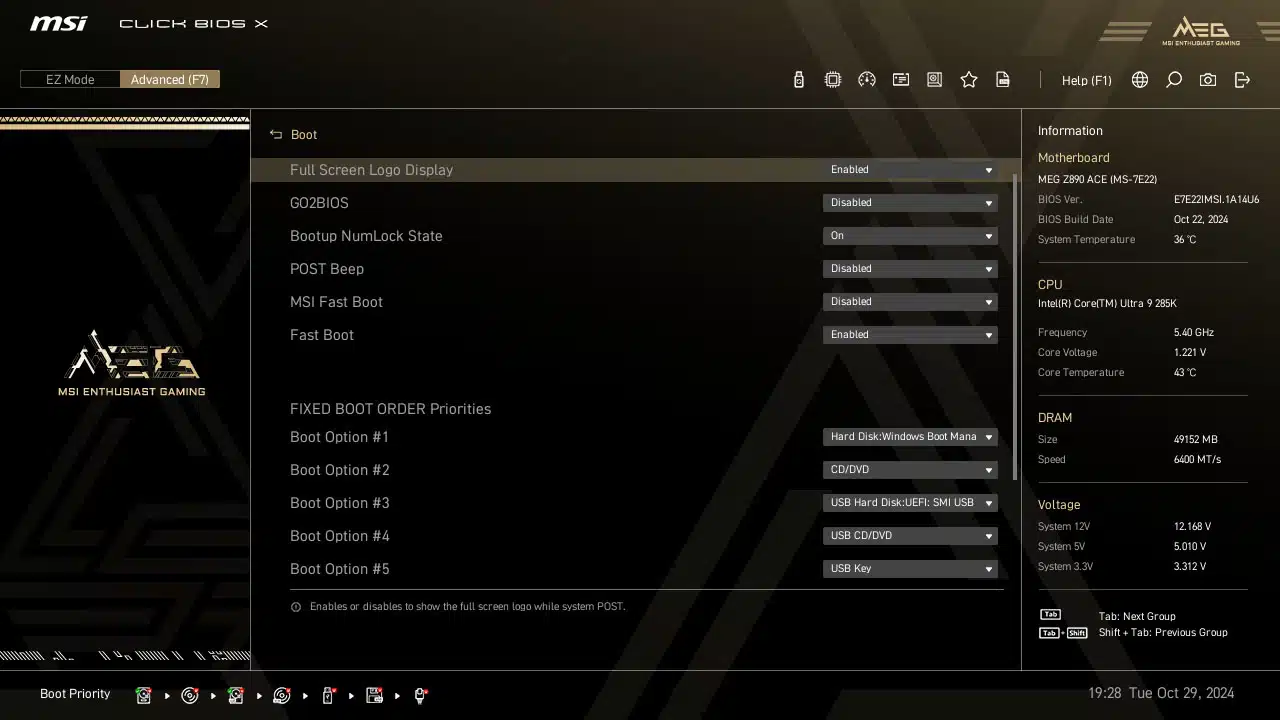Screen dimensions: 1280x720
Task: Click the info icon beside the help description
Action: (296, 607)
